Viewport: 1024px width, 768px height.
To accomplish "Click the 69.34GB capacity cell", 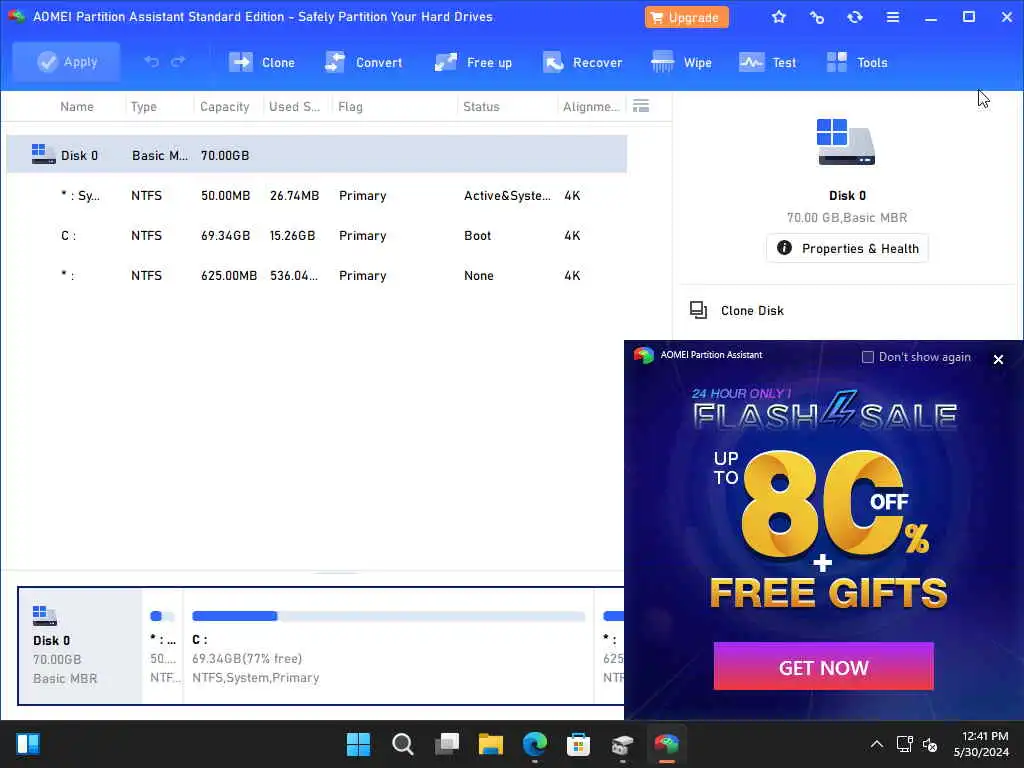I will 225,235.
